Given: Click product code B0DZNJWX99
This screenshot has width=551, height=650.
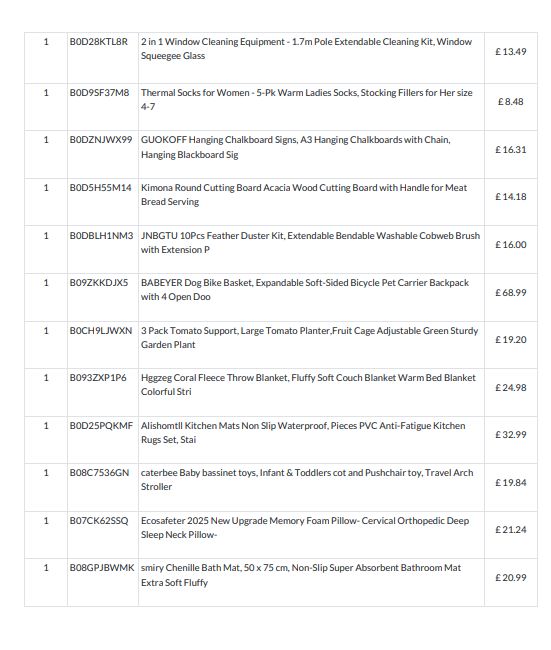Looking at the screenshot, I should point(101,140).
